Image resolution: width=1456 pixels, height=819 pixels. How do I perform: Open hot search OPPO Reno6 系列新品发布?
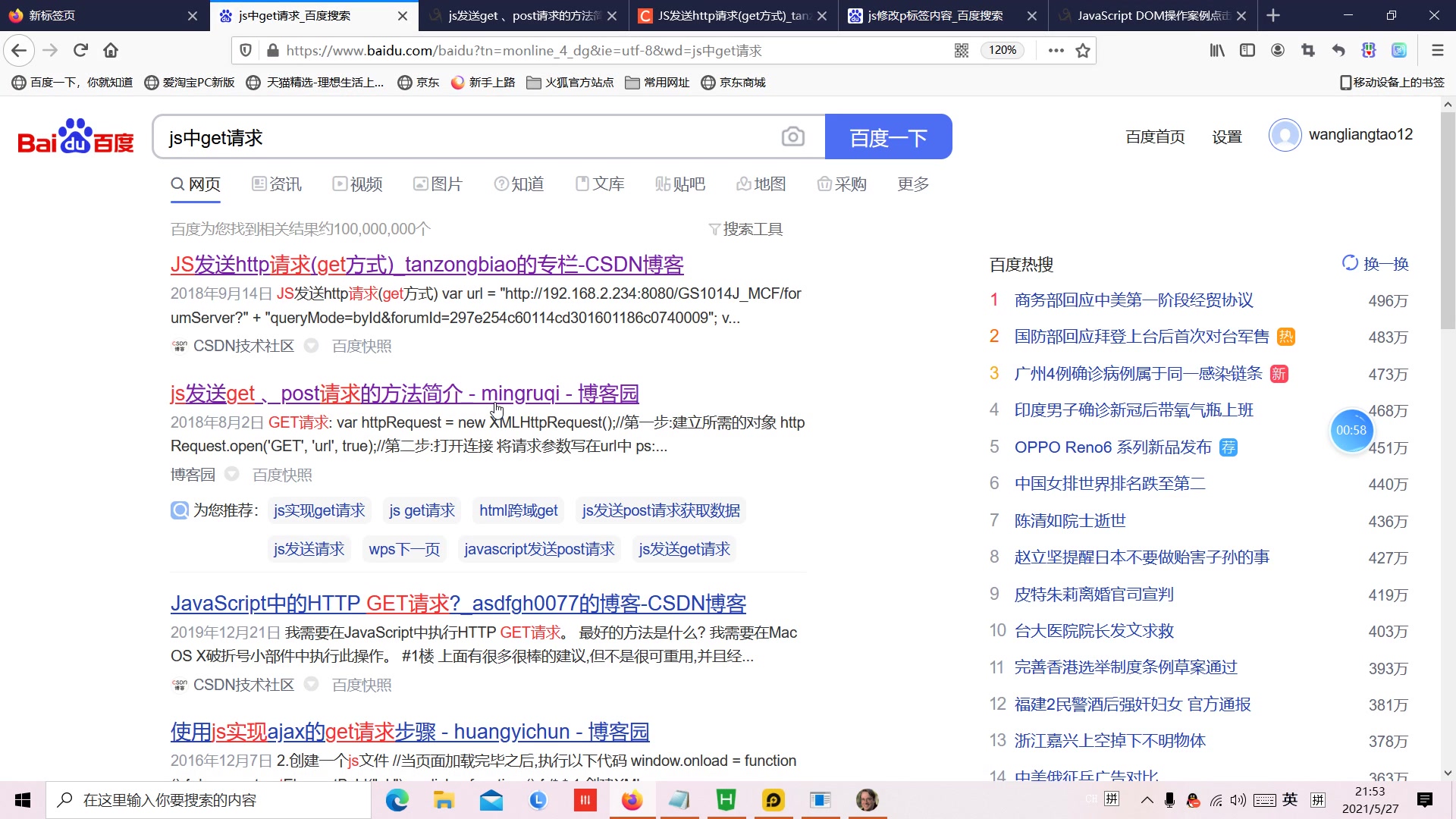[x=1113, y=447]
